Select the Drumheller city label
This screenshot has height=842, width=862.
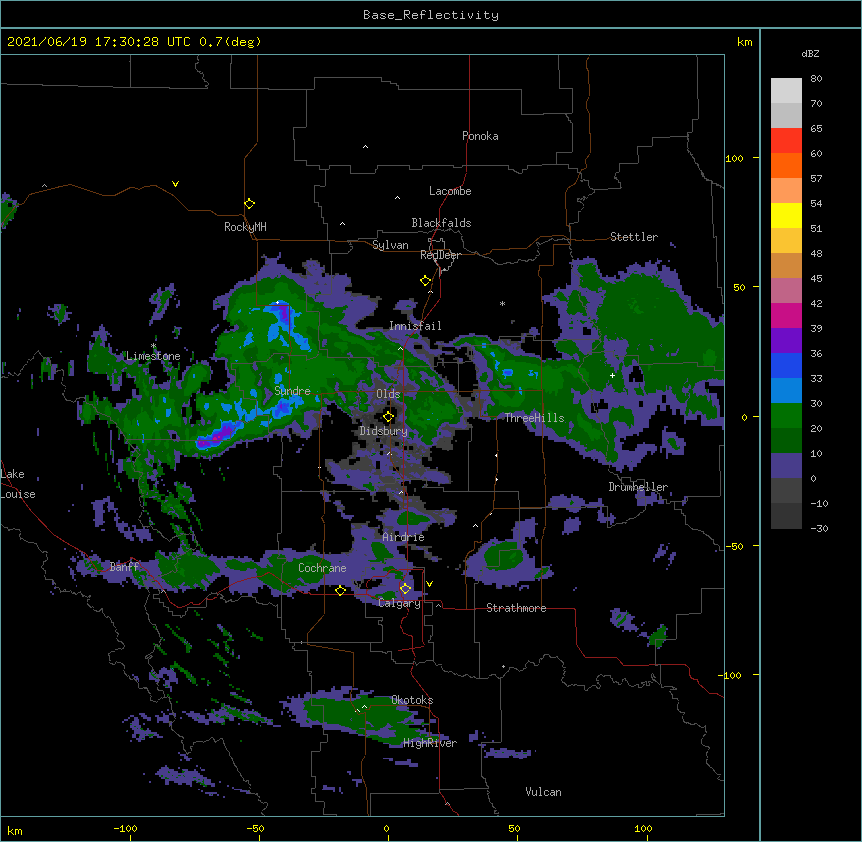638,487
